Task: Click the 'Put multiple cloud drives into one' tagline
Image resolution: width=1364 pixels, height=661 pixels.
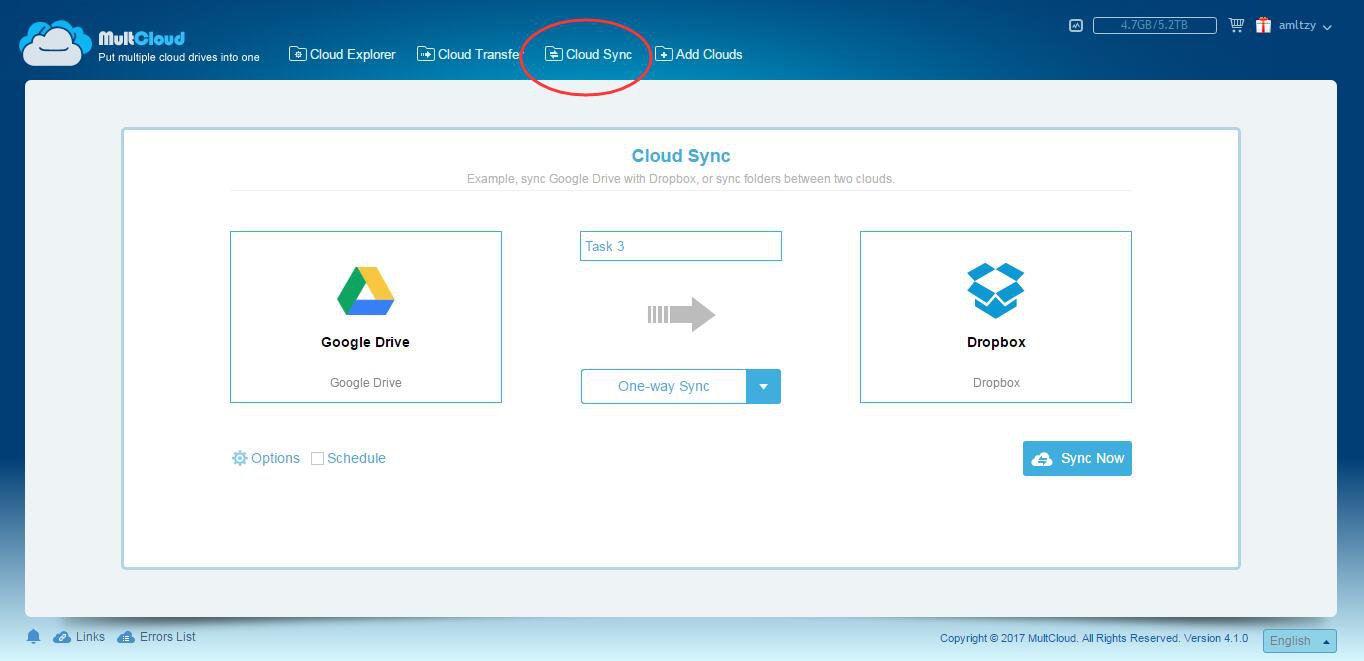Action: (x=179, y=57)
